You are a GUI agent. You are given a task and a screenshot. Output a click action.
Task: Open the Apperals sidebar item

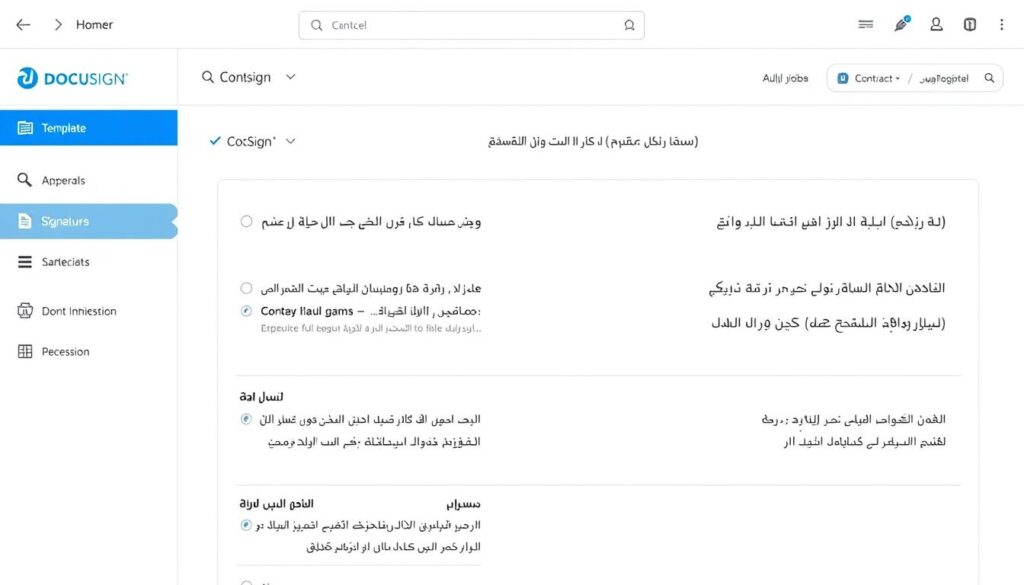coord(89,180)
